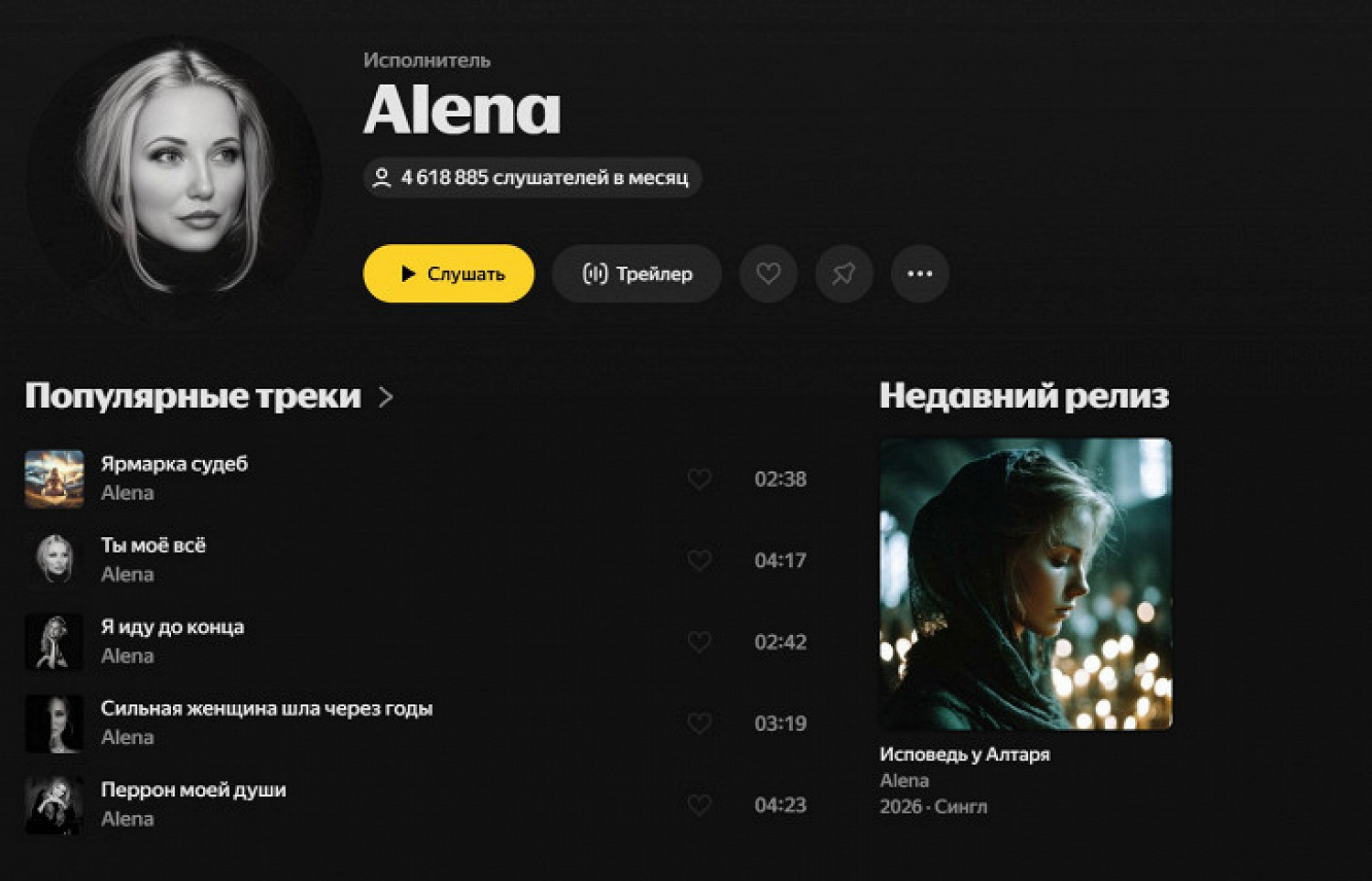This screenshot has width=1372, height=881.
Task: Start playback with the Слушать button
Action: pyautogui.click(x=449, y=274)
